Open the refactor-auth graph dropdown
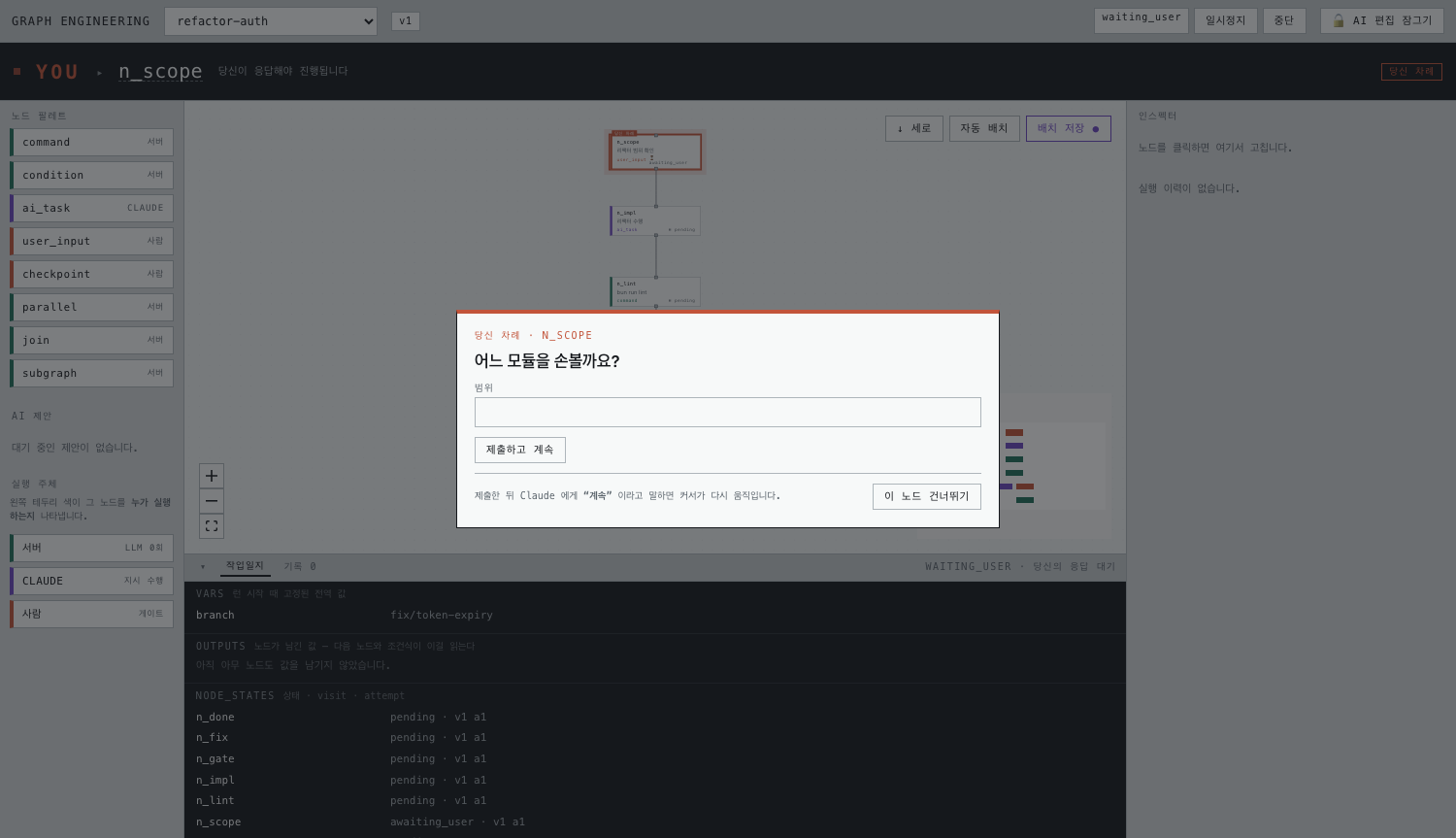This screenshot has height=838, width=1456. [x=271, y=21]
